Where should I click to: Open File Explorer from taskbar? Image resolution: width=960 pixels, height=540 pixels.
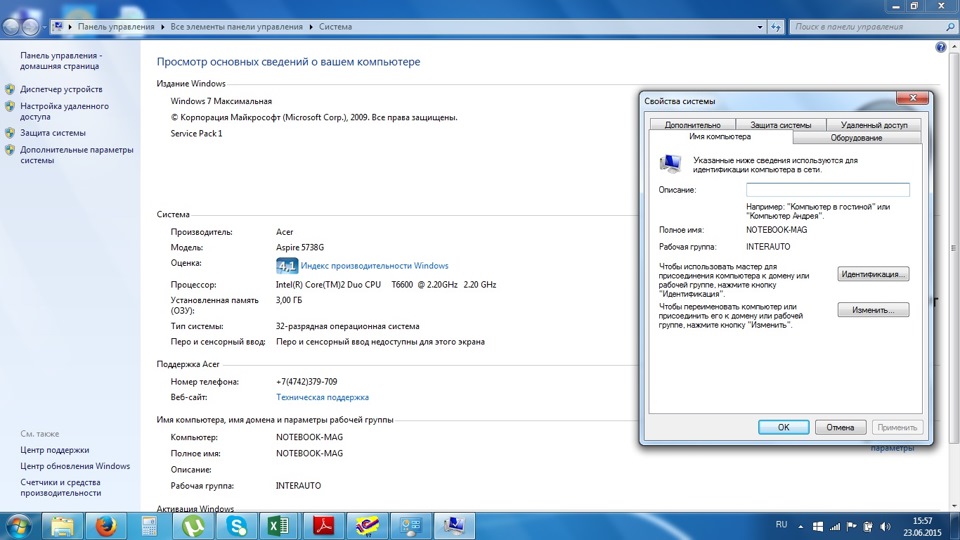point(62,527)
